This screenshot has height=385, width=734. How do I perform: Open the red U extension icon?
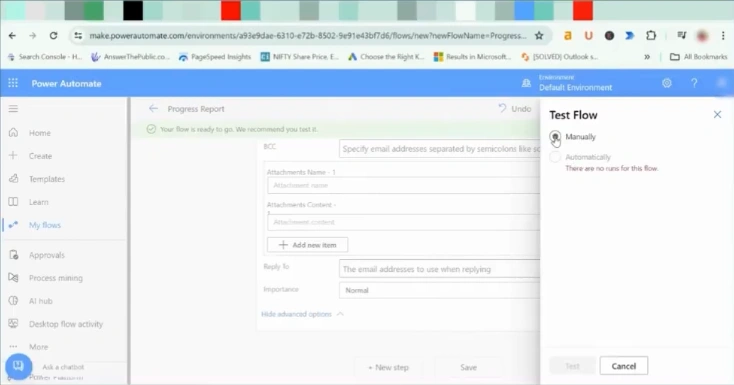[x=588, y=36]
